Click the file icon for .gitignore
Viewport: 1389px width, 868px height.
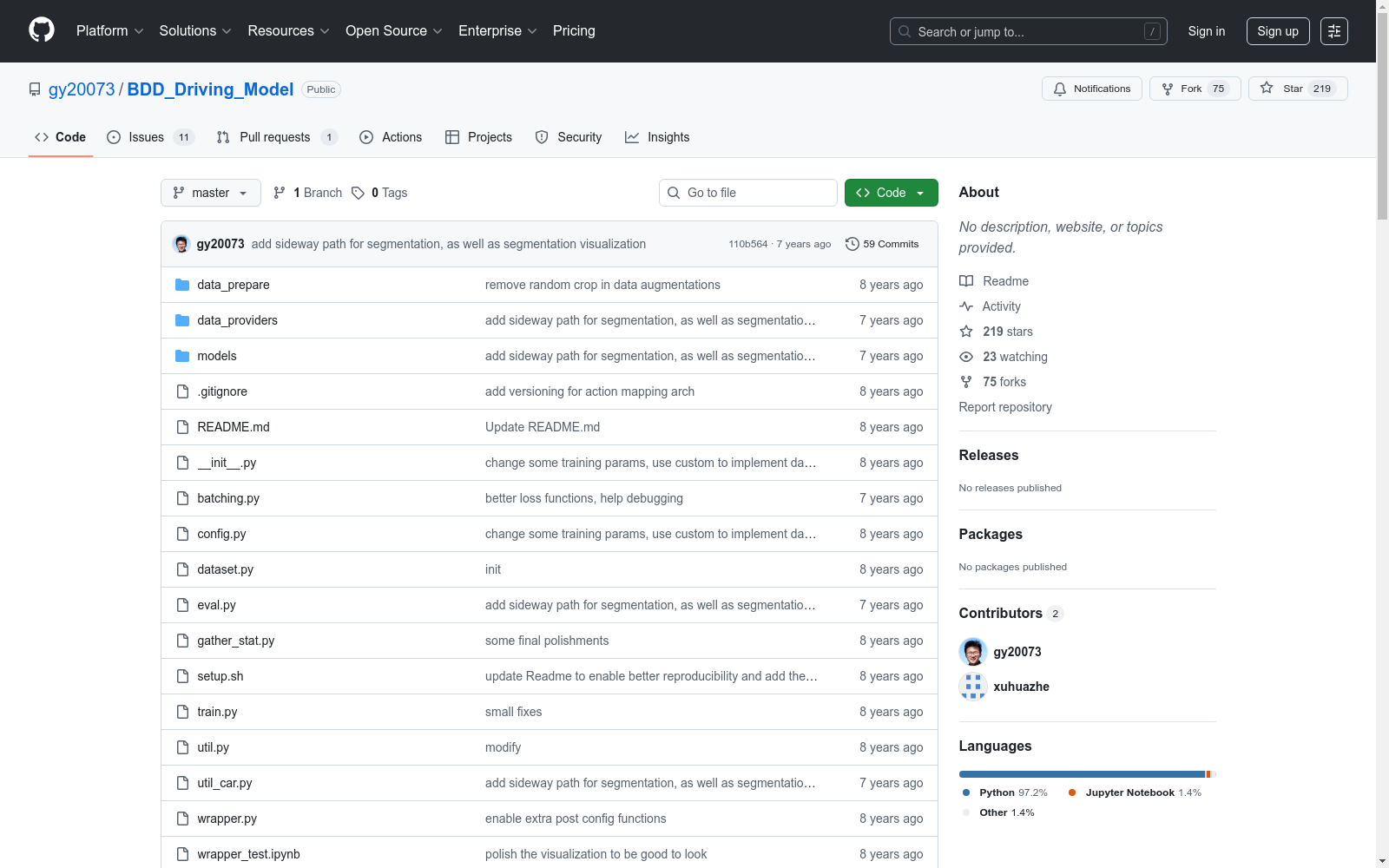click(182, 391)
